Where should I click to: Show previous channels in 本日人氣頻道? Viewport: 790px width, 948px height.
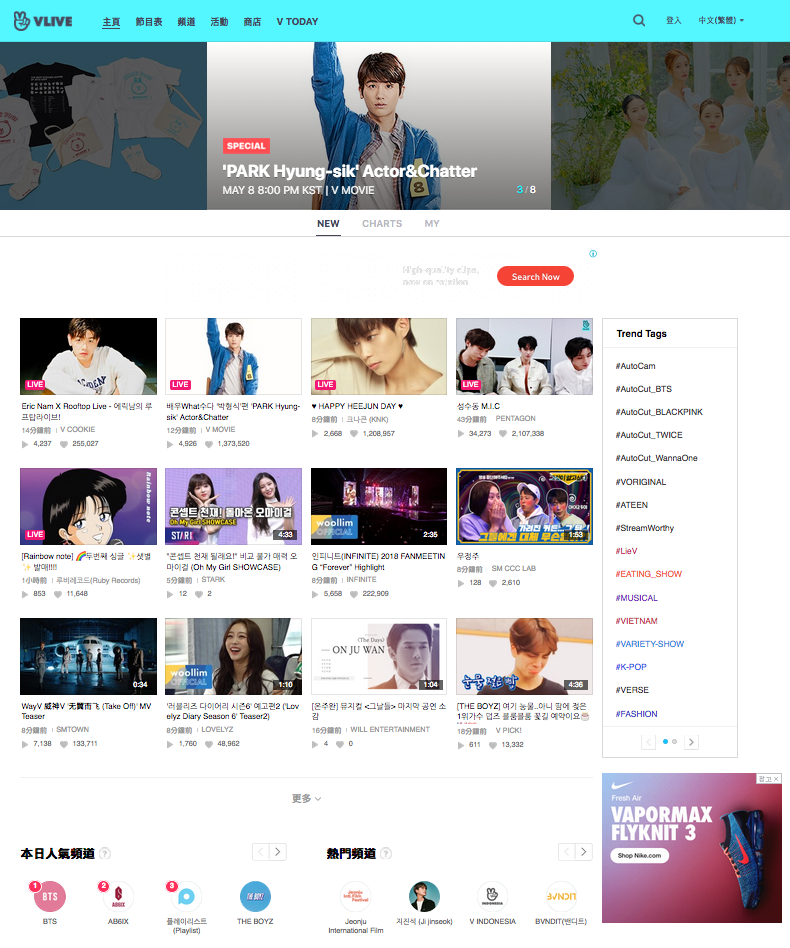tap(261, 852)
